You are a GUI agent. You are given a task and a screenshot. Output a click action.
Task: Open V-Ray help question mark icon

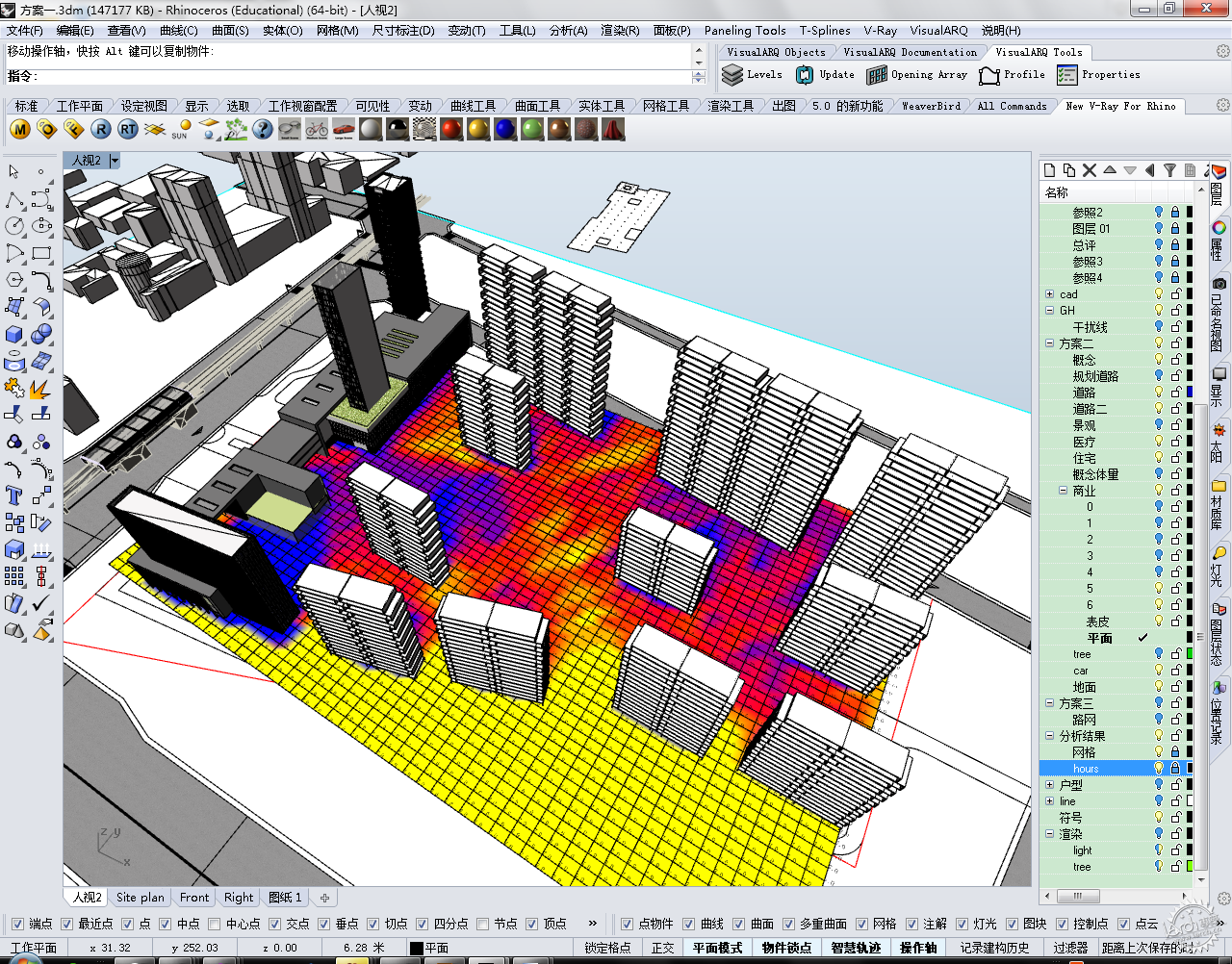click(x=263, y=129)
